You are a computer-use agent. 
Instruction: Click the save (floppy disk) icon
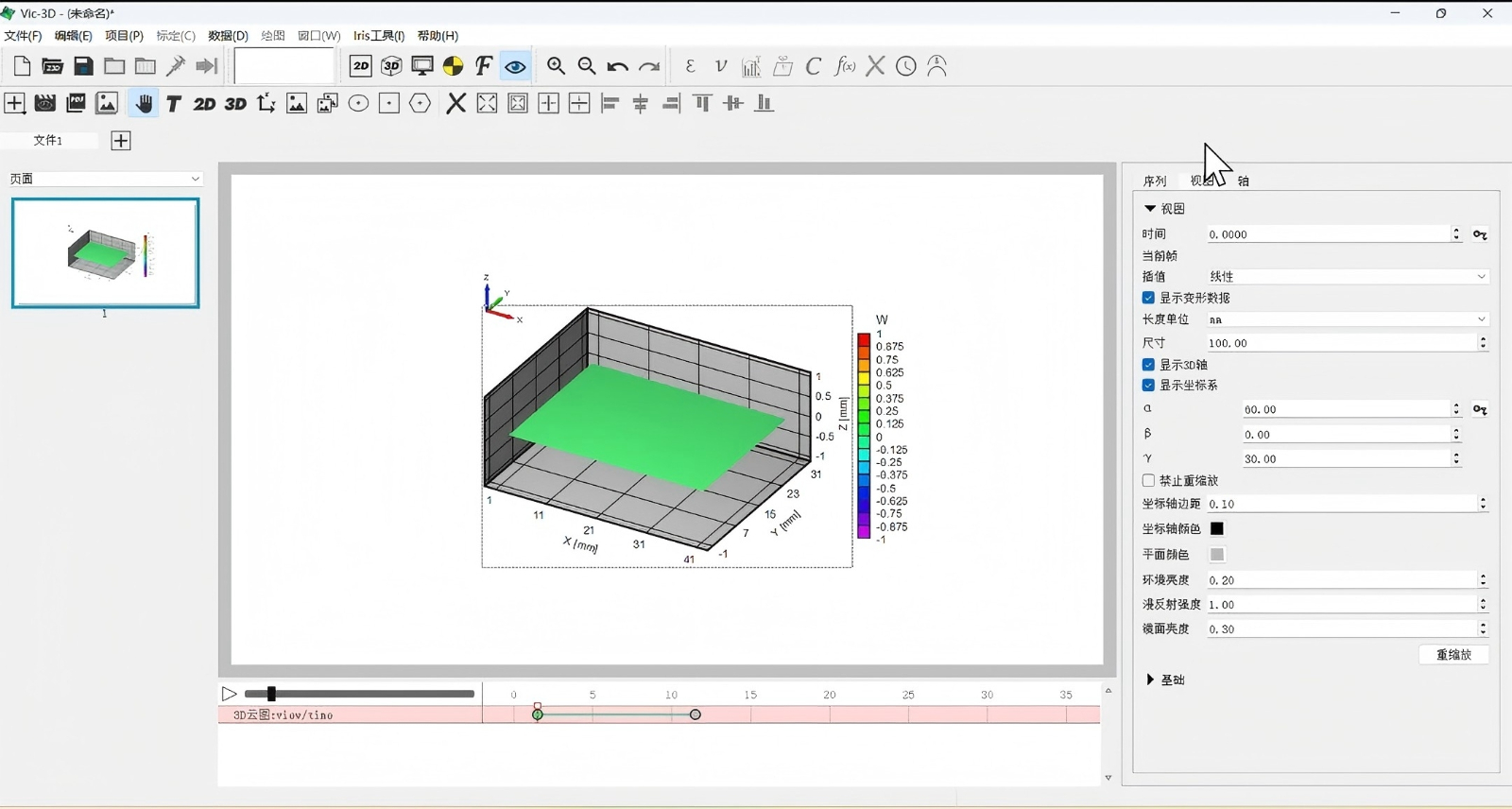[x=83, y=66]
